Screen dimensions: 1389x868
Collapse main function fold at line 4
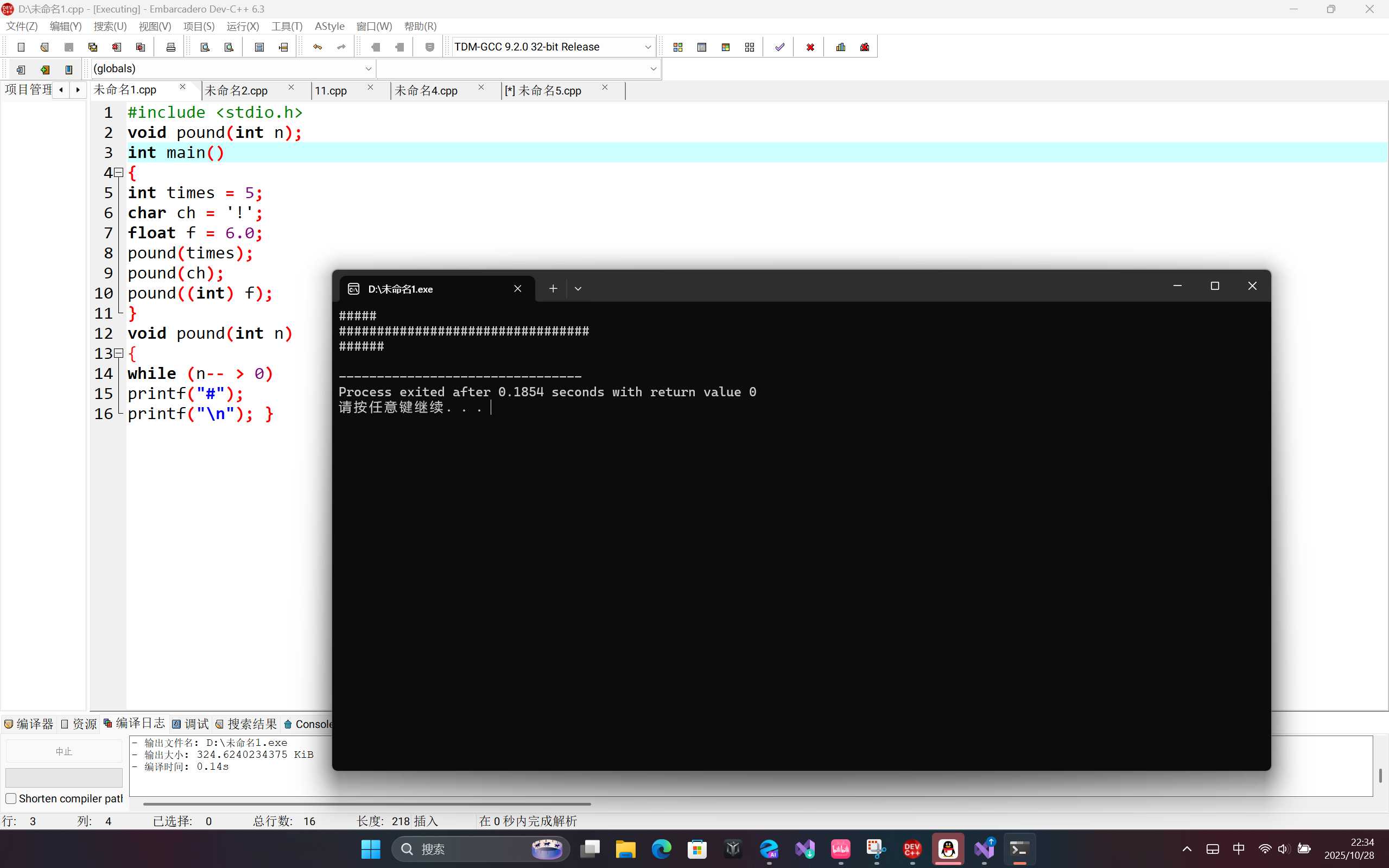point(119,172)
